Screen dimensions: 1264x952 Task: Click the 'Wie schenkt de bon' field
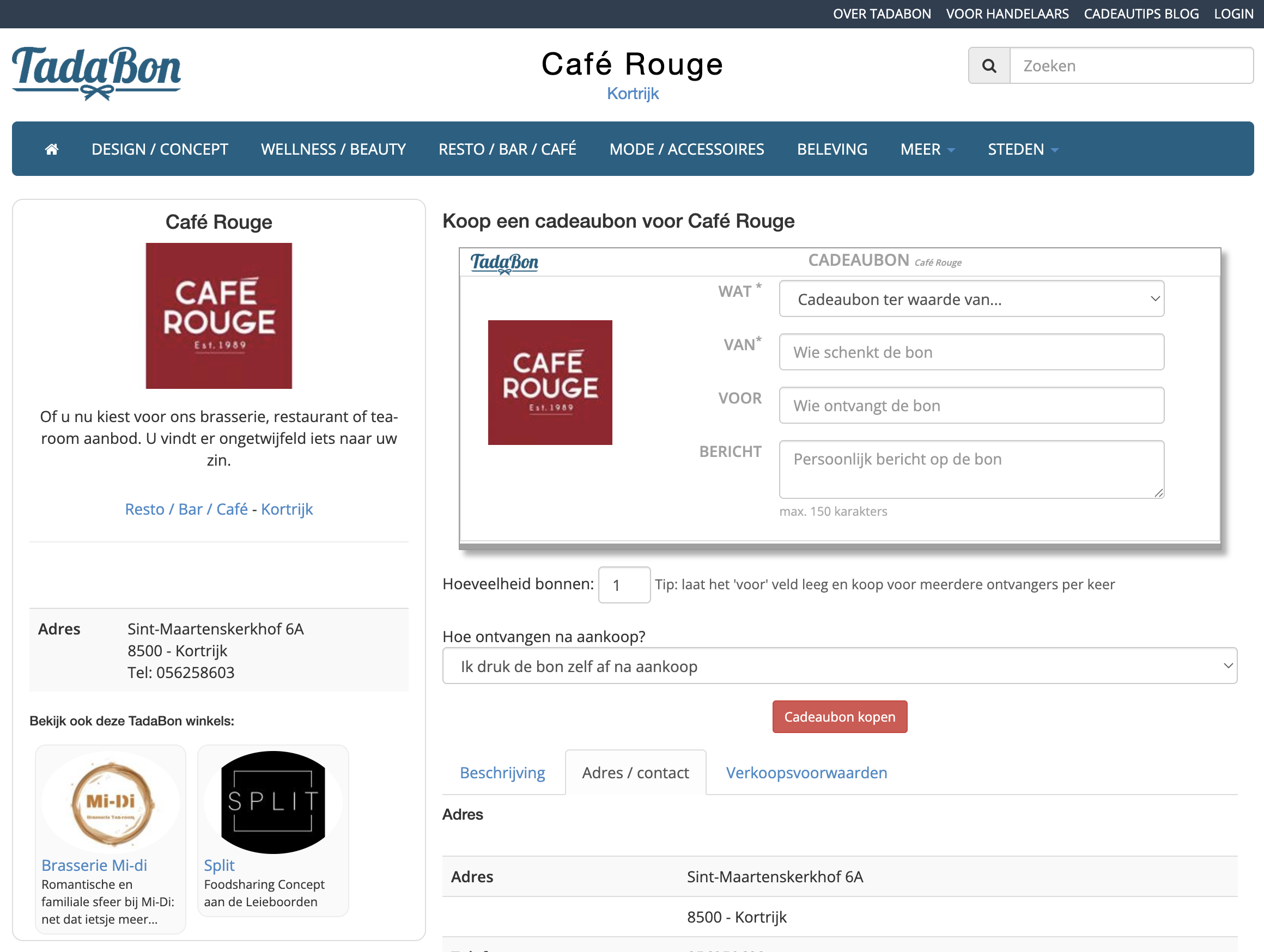[x=971, y=352]
